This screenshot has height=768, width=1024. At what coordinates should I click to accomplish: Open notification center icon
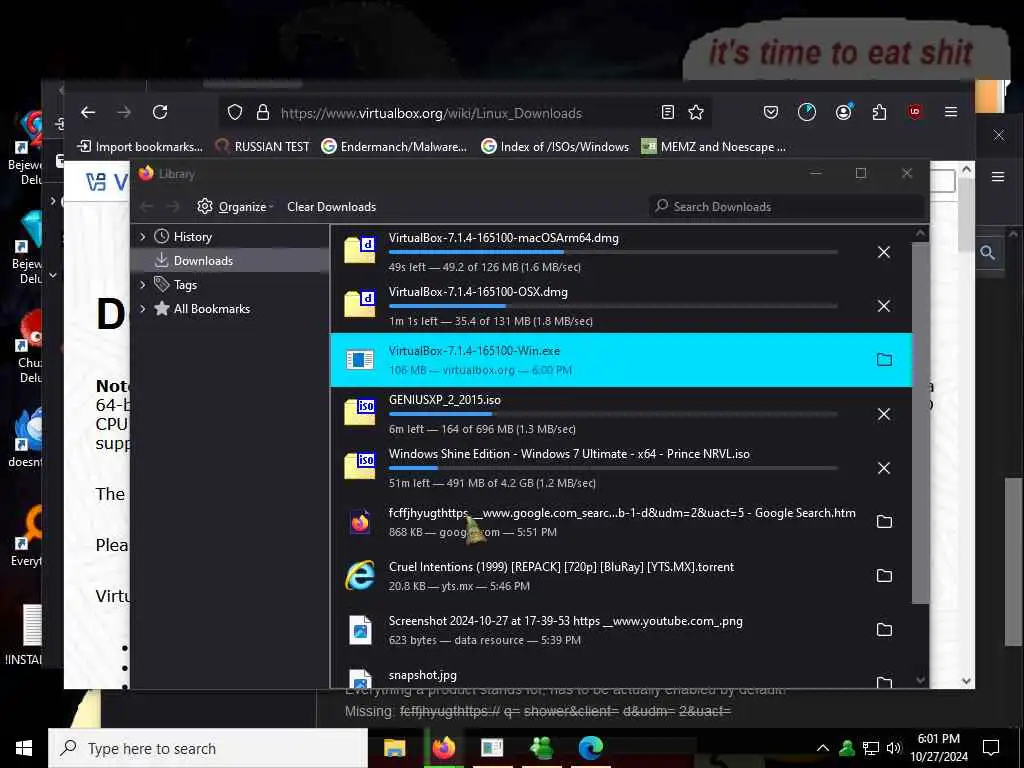click(991, 748)
